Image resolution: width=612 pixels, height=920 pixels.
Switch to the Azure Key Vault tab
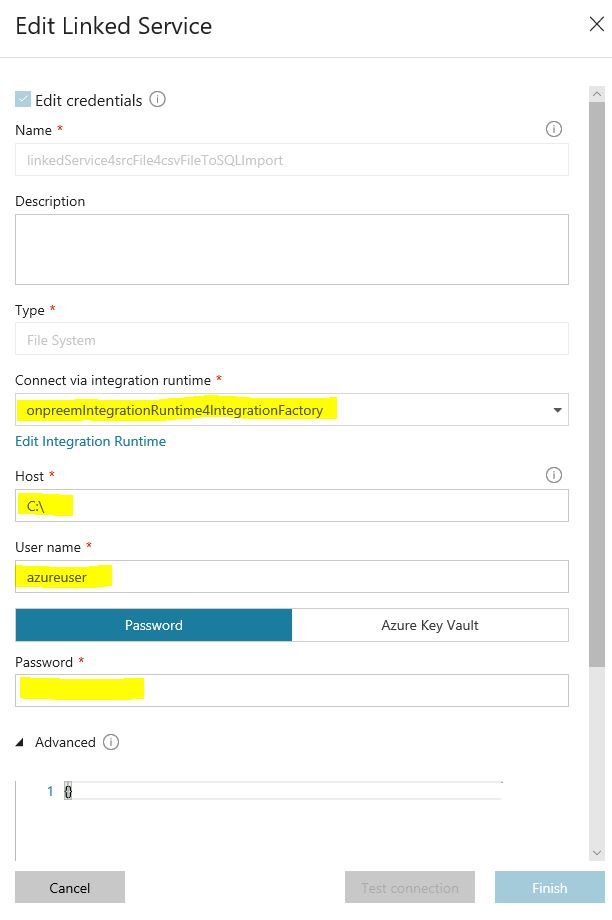(x=430, y=625)
